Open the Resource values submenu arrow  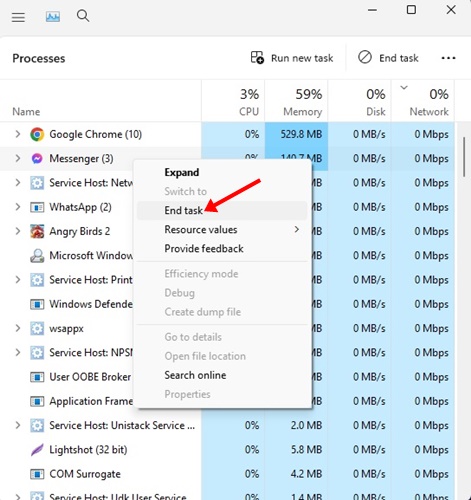tap(297, 229)
